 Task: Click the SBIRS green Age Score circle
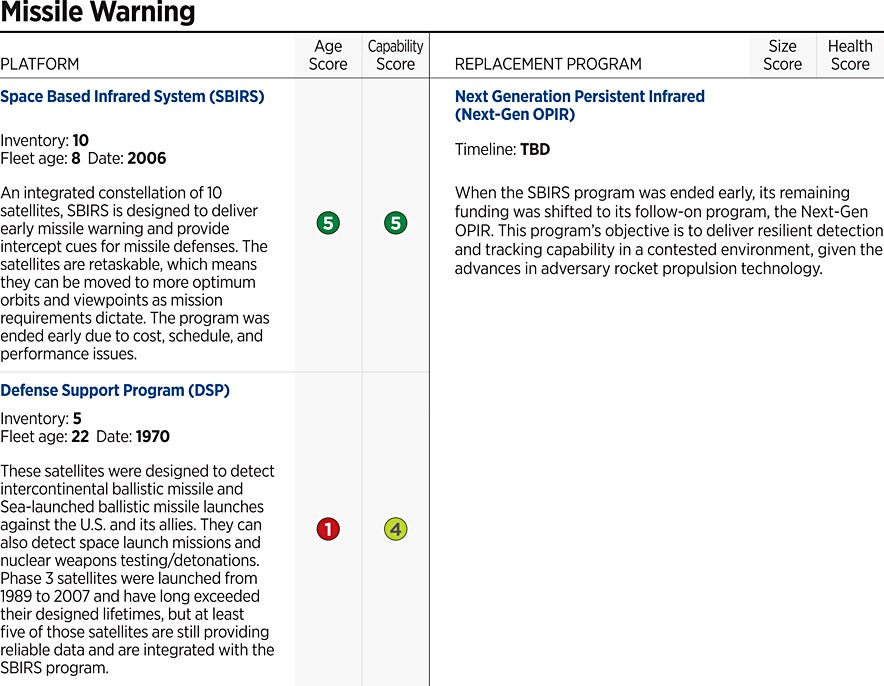click(328, 223)
